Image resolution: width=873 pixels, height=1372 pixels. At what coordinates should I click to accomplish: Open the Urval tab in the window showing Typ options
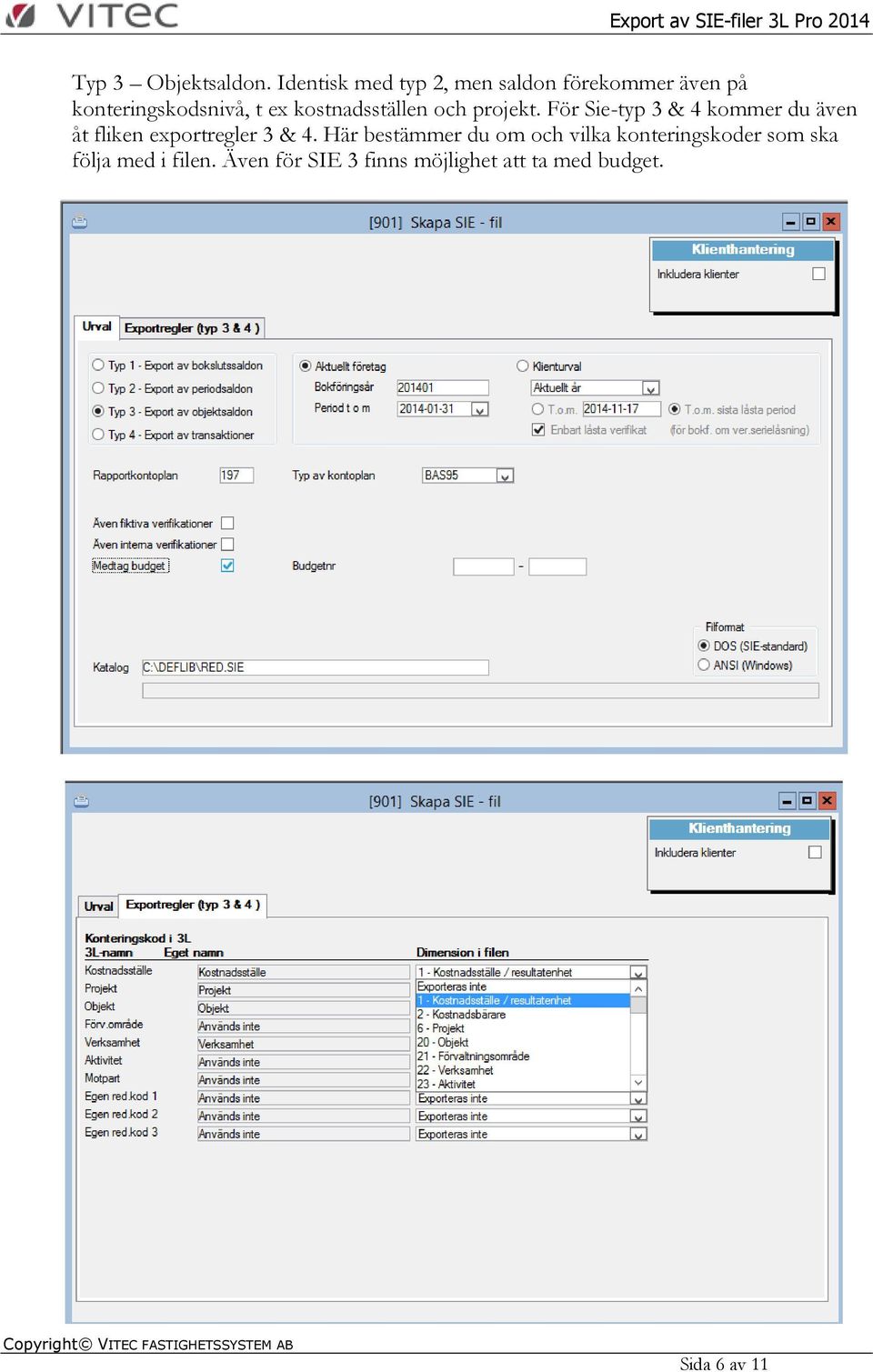click(x=96, y=326)
